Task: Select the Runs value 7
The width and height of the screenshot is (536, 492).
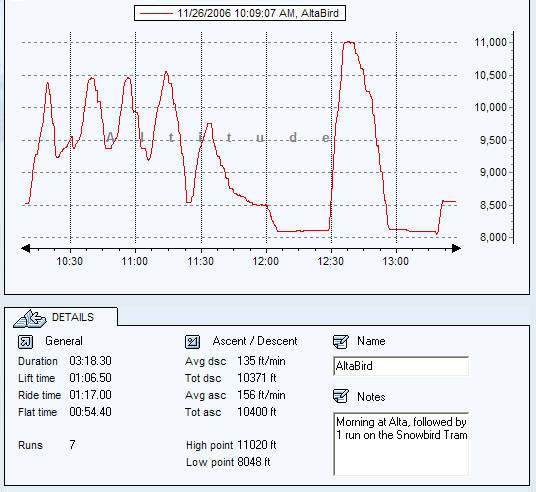Action: [72, 445]
